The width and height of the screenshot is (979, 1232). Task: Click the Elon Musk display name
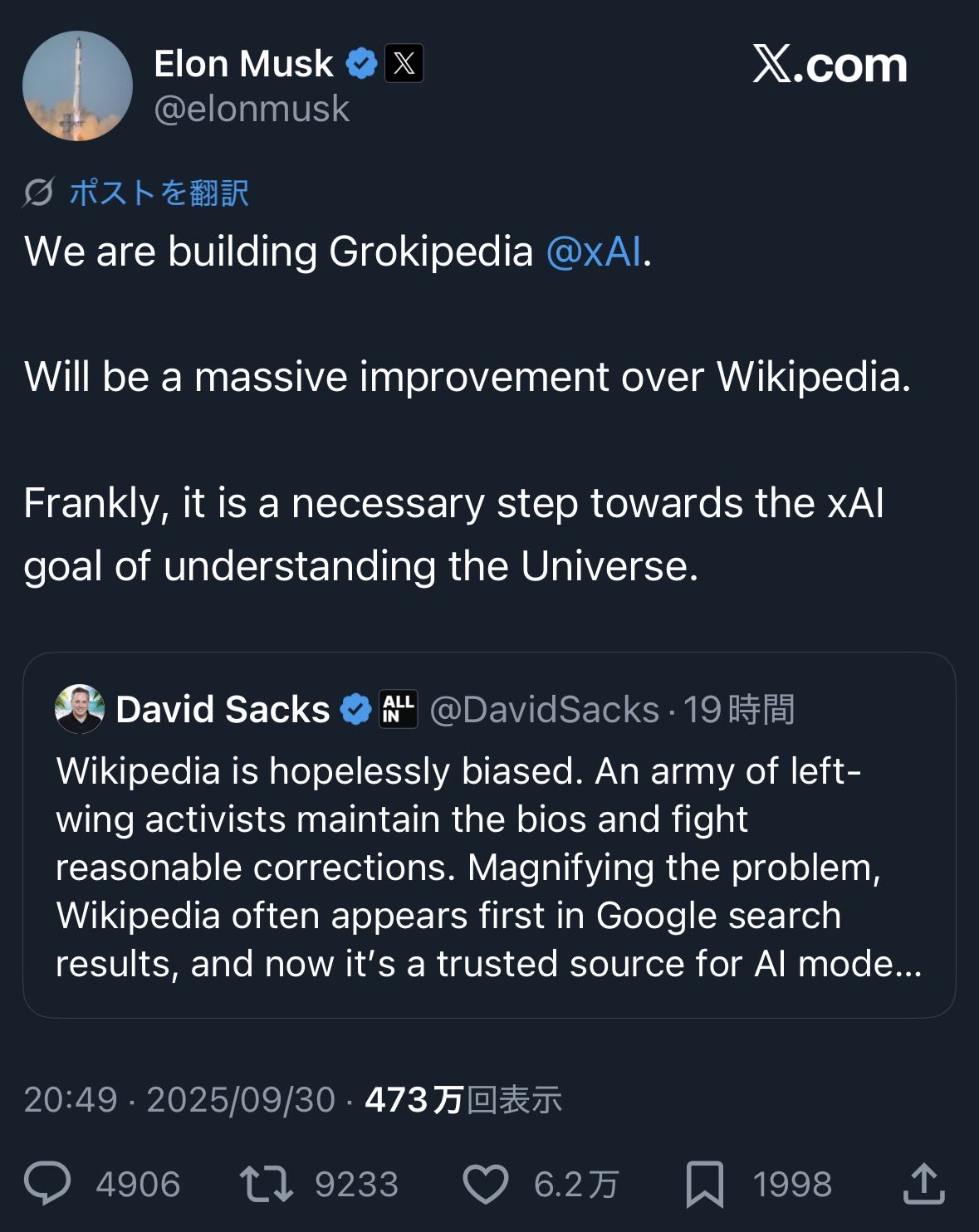243,64
